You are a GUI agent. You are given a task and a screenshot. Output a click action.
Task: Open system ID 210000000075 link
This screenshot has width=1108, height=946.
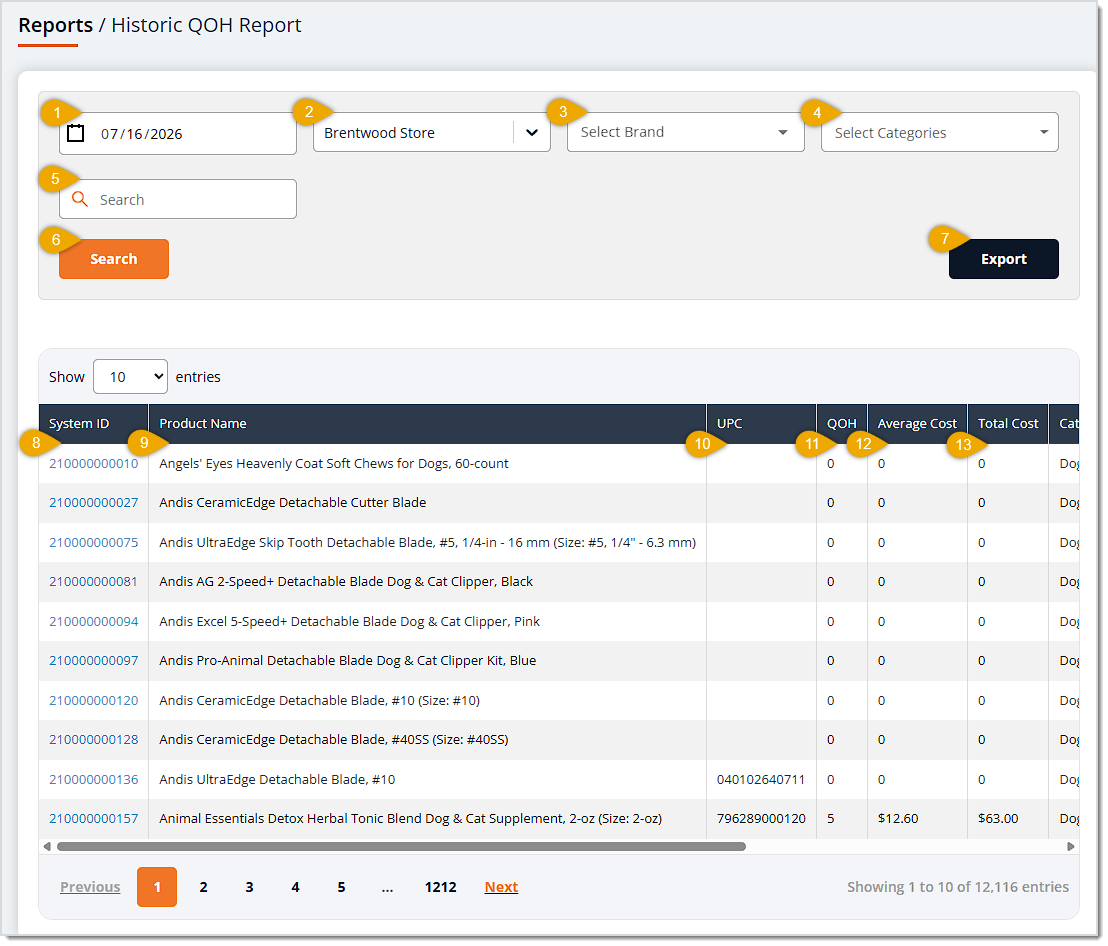pos(94,544)
